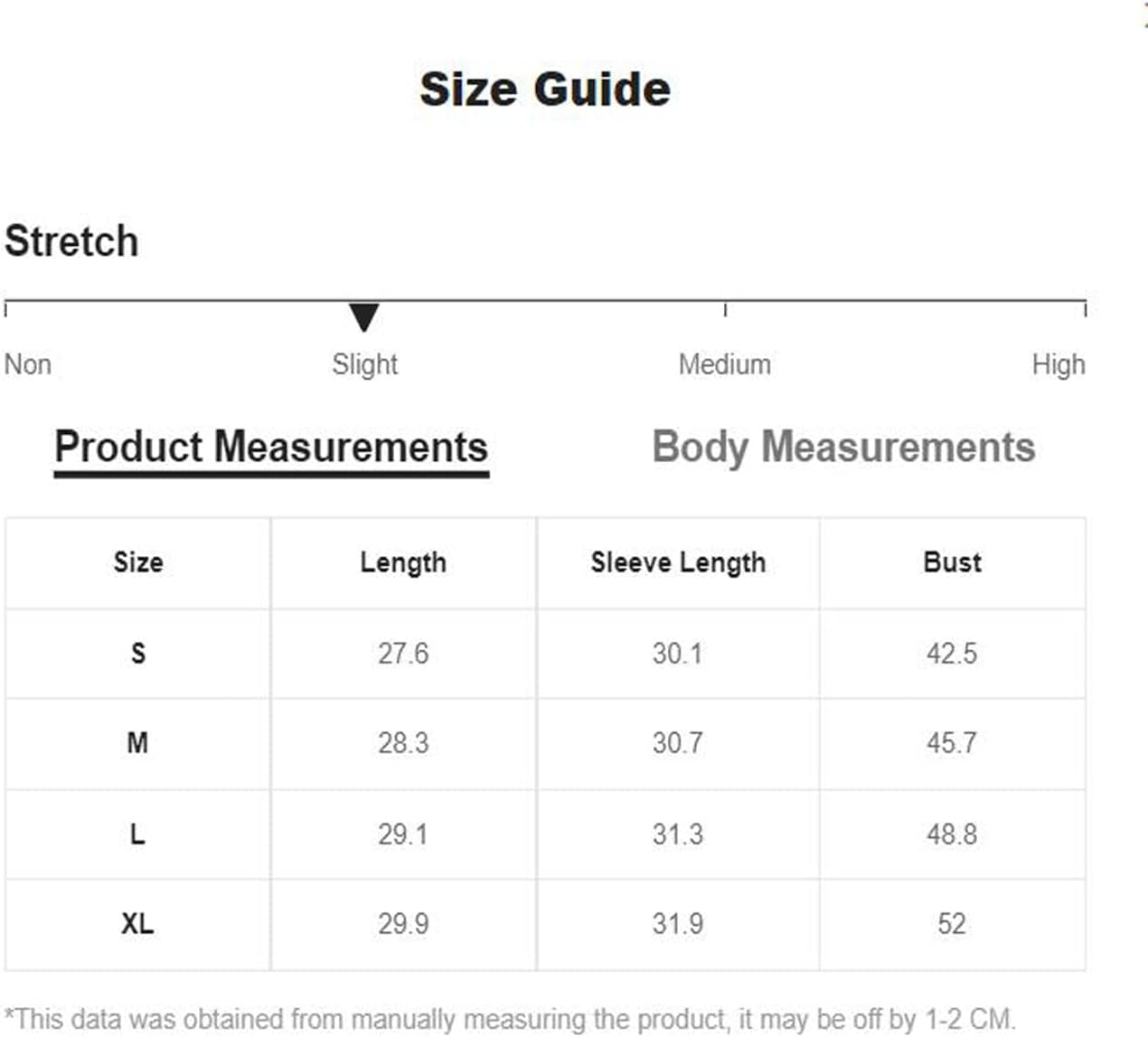Click the 'Non' stretch label
The width and height of the screenshot is (1148, 1037).
pos(28,364)
